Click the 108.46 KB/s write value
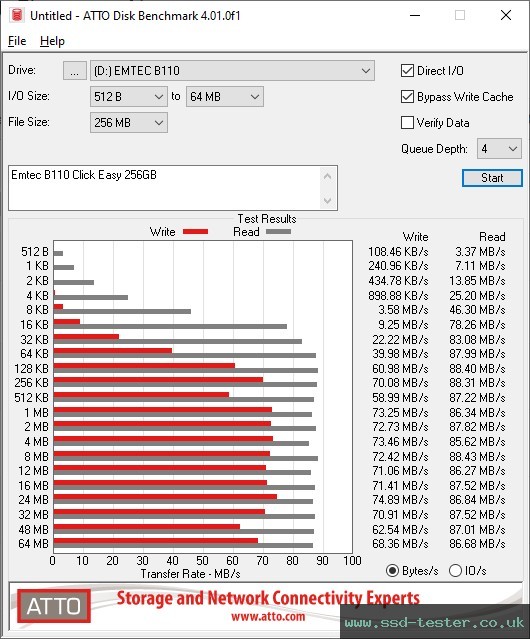 tap(398, 252)
